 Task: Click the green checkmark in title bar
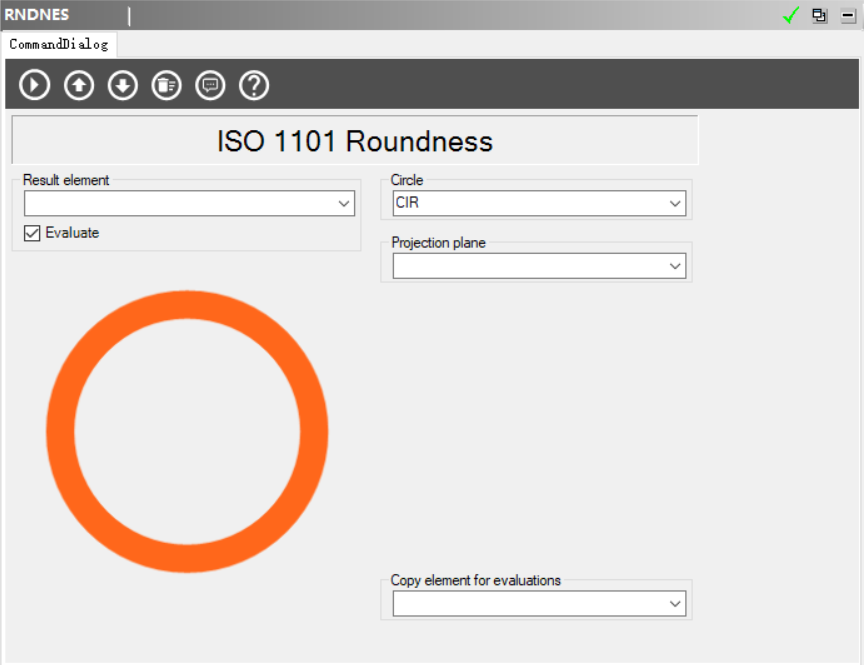point(791,15)
